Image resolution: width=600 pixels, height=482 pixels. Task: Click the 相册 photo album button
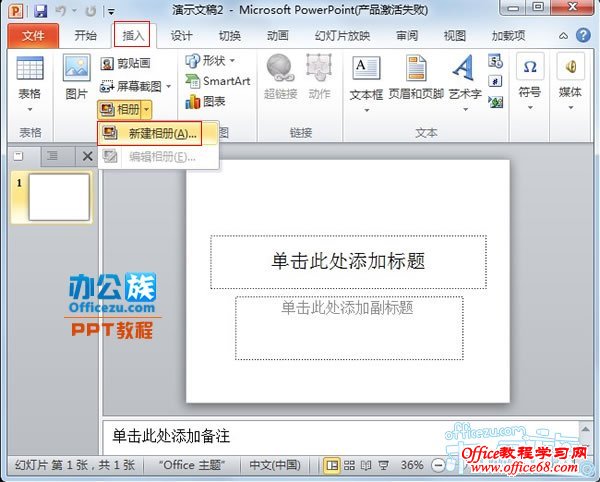coord(119,110)
